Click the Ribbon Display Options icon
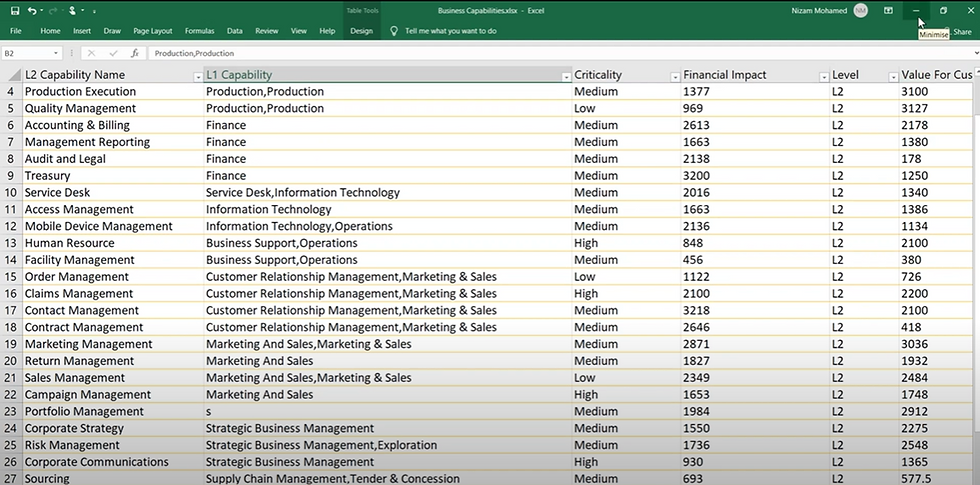This screenshot has height=485, width=980. 888,11
